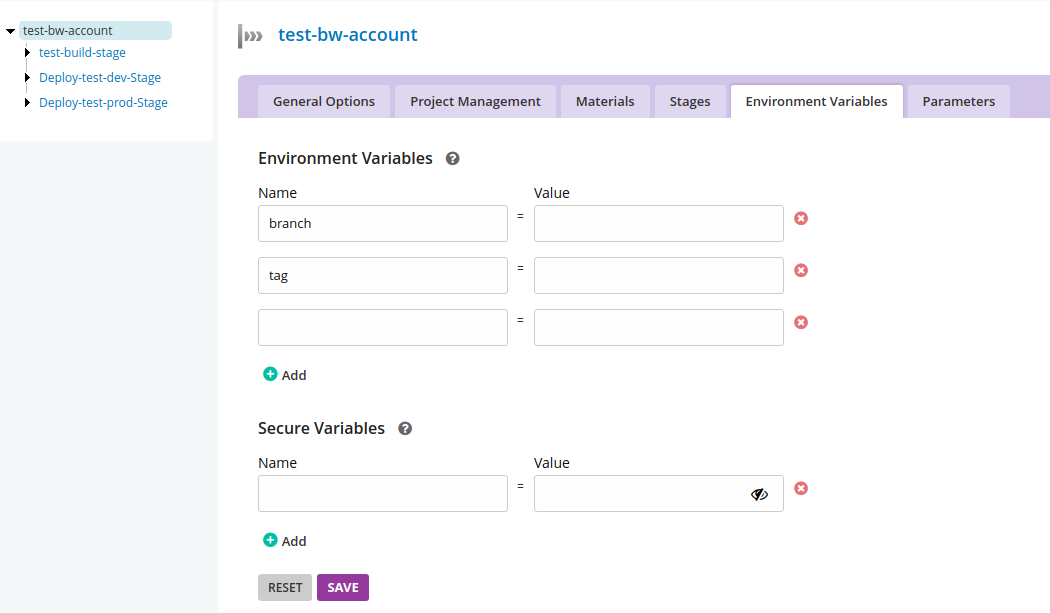Viewport: 1050px width, 613px height.
Task: Open help for Environment Variables heading
Action: (x=452, y=158)
